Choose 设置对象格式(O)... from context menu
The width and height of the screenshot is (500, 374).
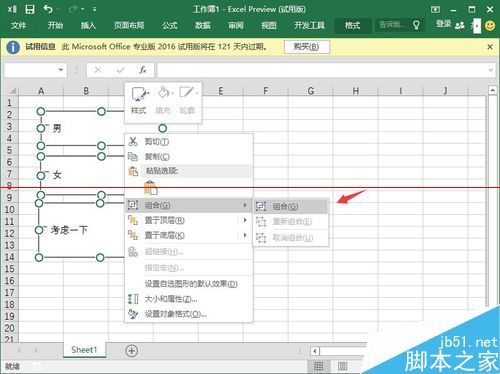pos(189,314)
